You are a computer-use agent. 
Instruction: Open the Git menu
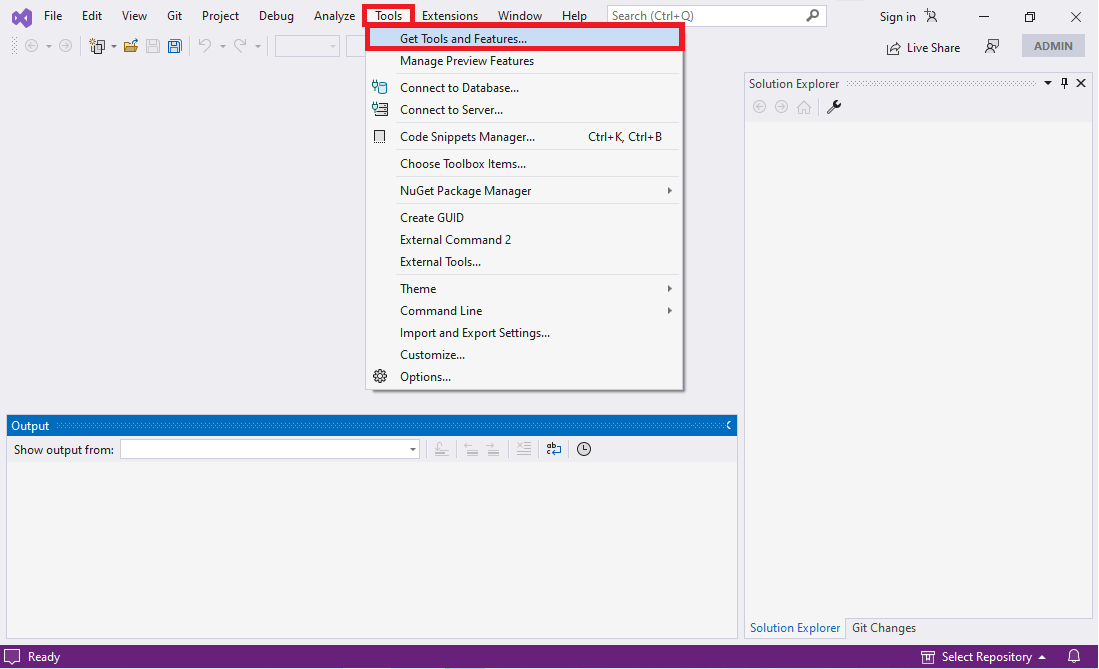175,15
